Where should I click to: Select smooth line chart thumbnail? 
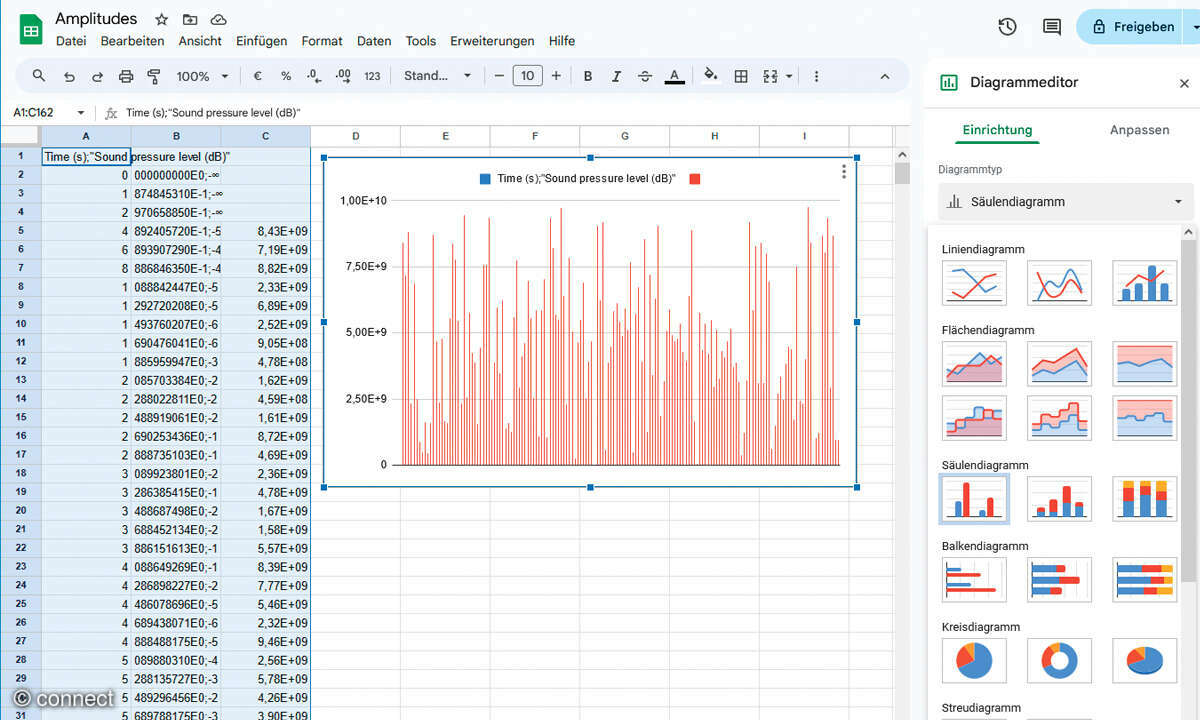[x=1060, y=283]
